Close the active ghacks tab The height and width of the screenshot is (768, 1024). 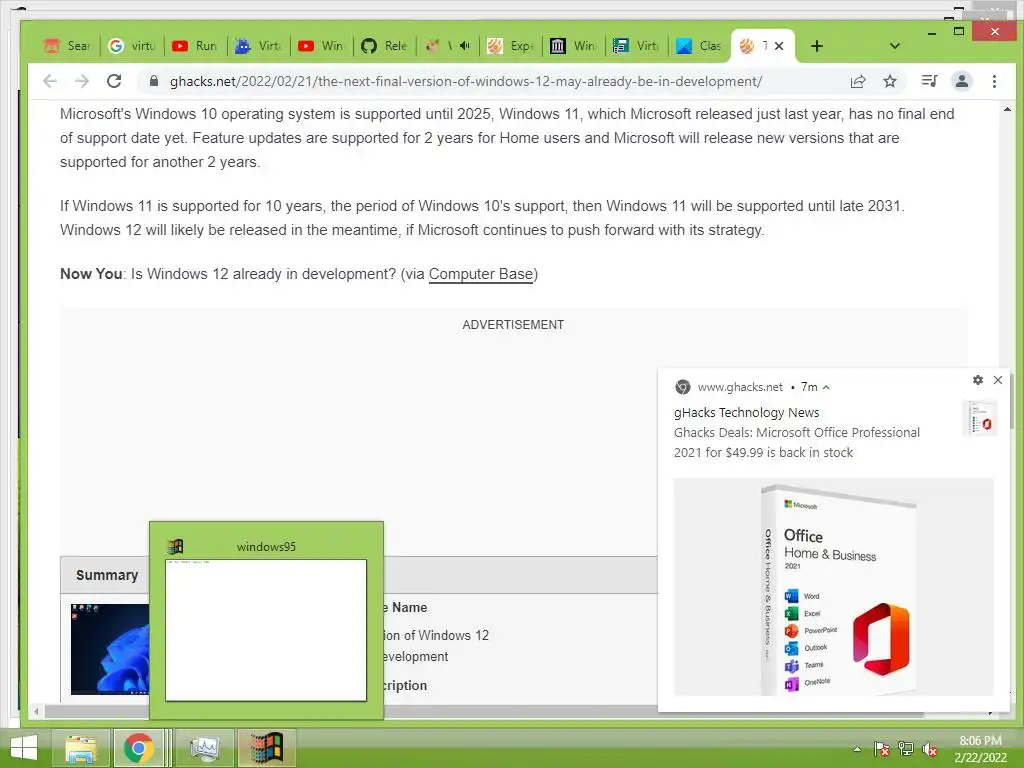tap(779, 46)
